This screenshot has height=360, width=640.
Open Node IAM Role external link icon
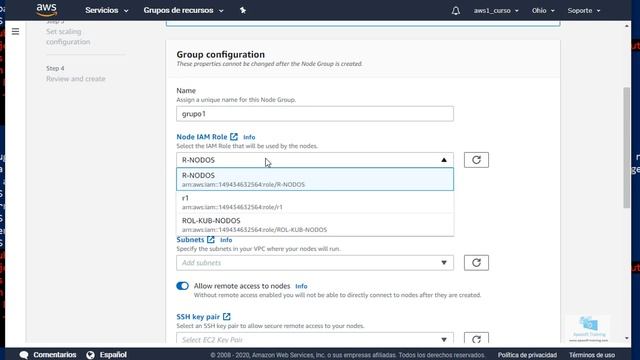pyautogui.click(x=234, y=137)
